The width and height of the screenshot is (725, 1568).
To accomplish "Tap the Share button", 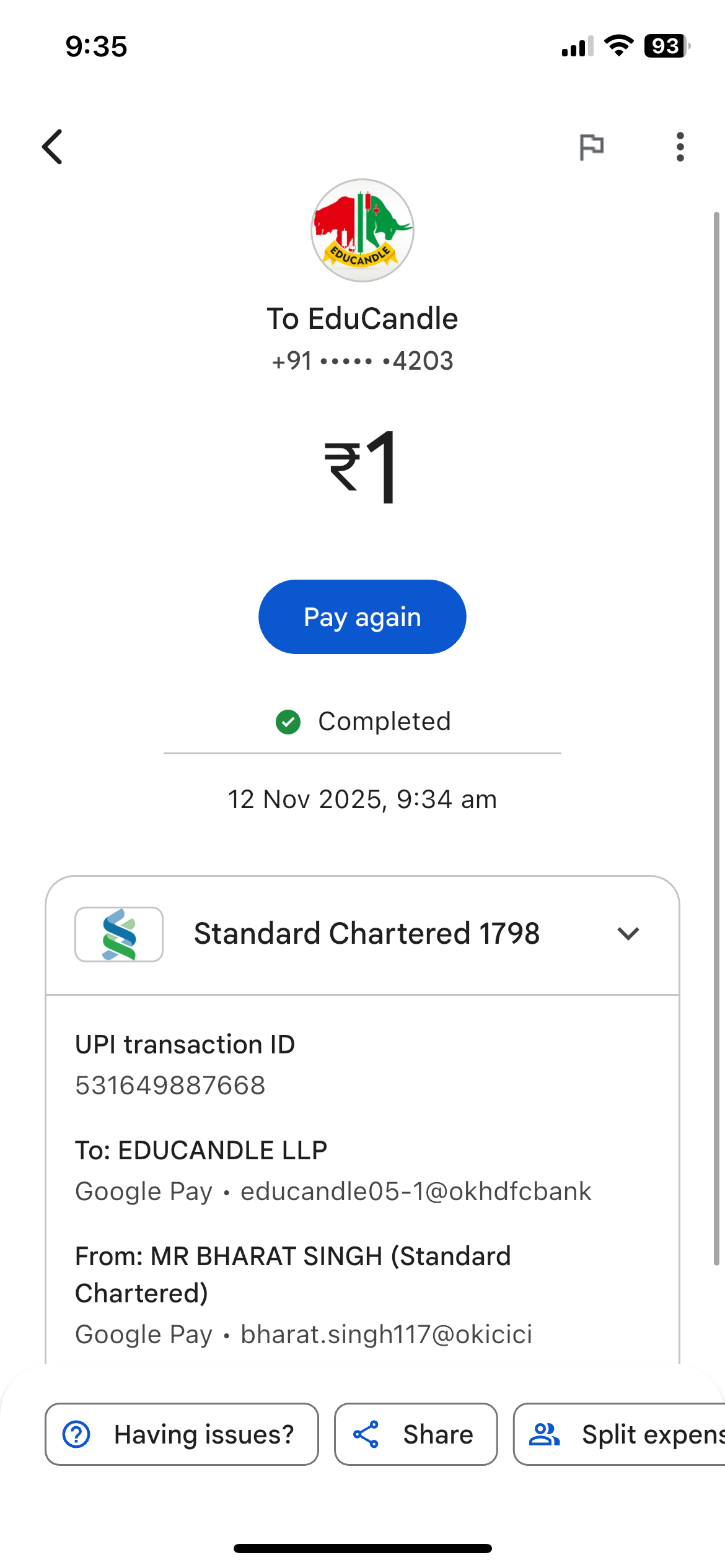I will point(416,1434).
